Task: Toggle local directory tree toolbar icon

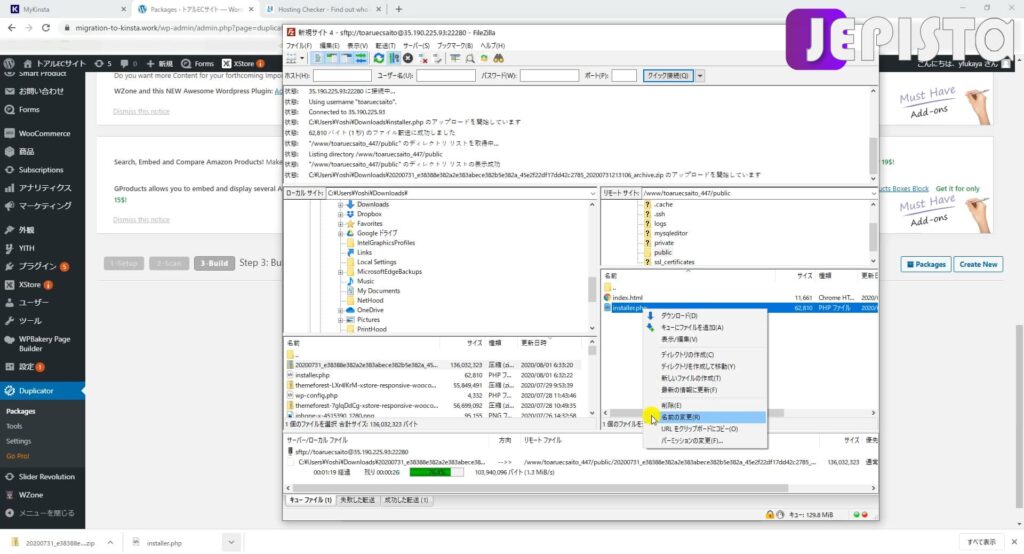Action: 332,59
